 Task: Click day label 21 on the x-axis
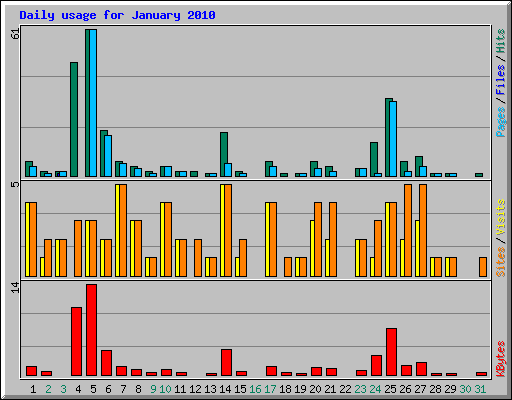[330, 389]
